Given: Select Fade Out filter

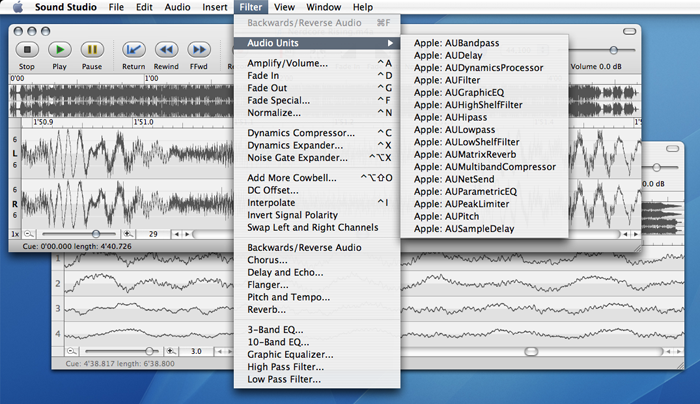Looking at the screenshot, I should click(317, 88).
